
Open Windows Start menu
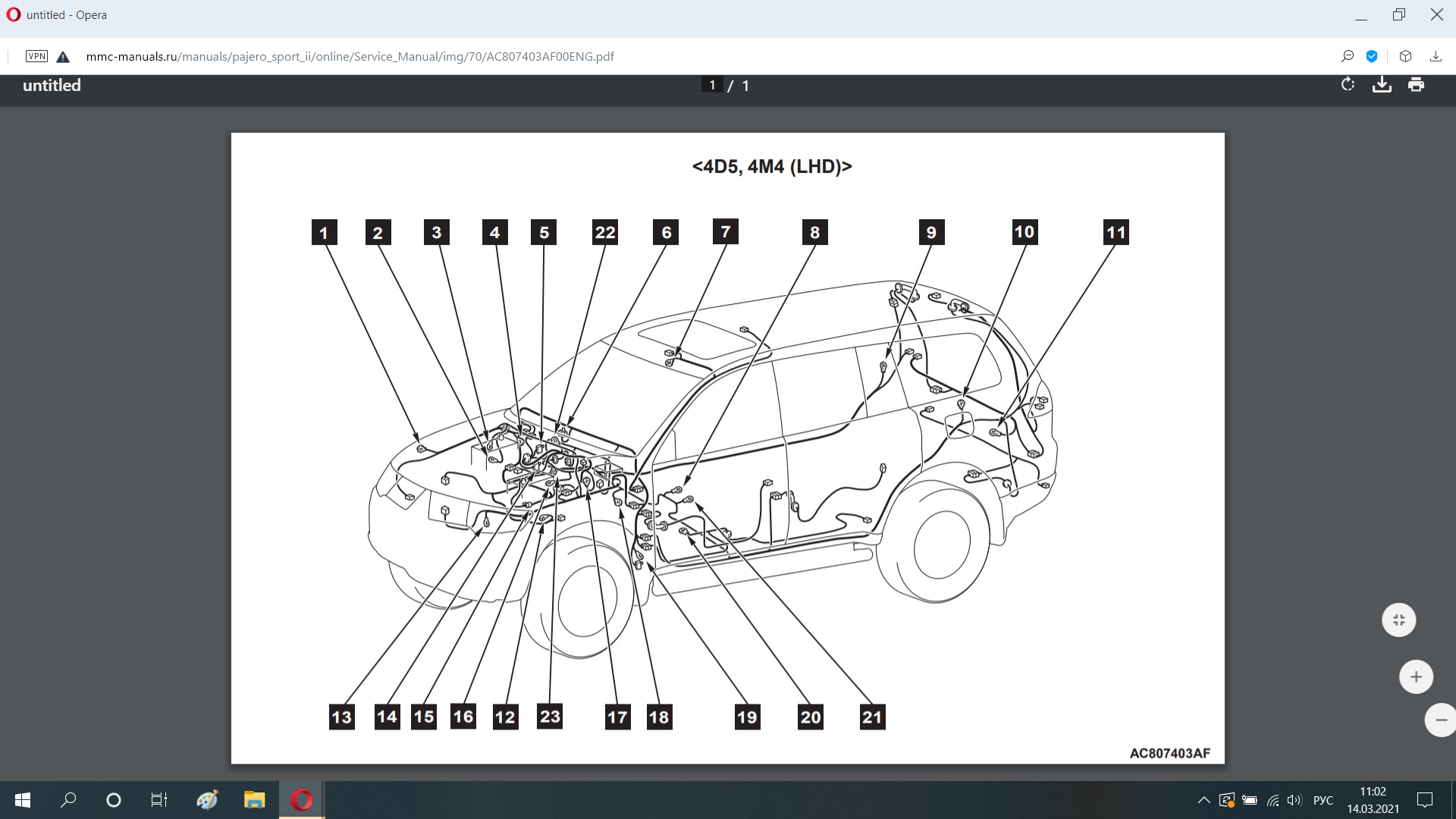click(x=23, y=800)
